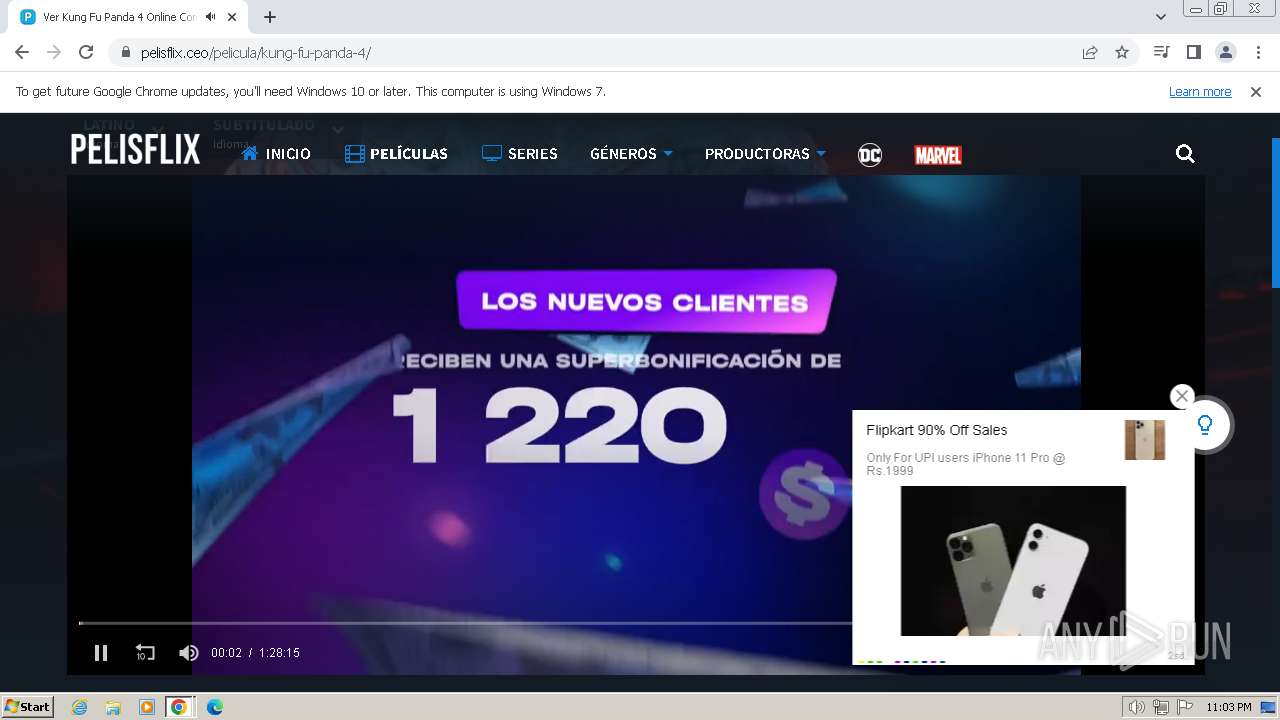Open the Películas menu item
The image size is (1280, 720).
tap(396, 154)
